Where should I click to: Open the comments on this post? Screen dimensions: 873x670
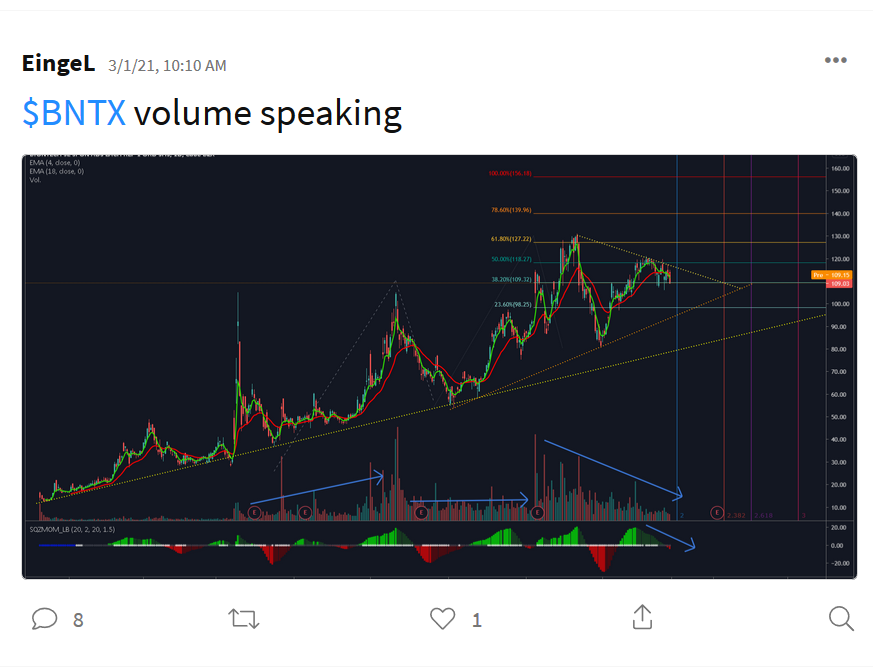(x=44, y=619)
